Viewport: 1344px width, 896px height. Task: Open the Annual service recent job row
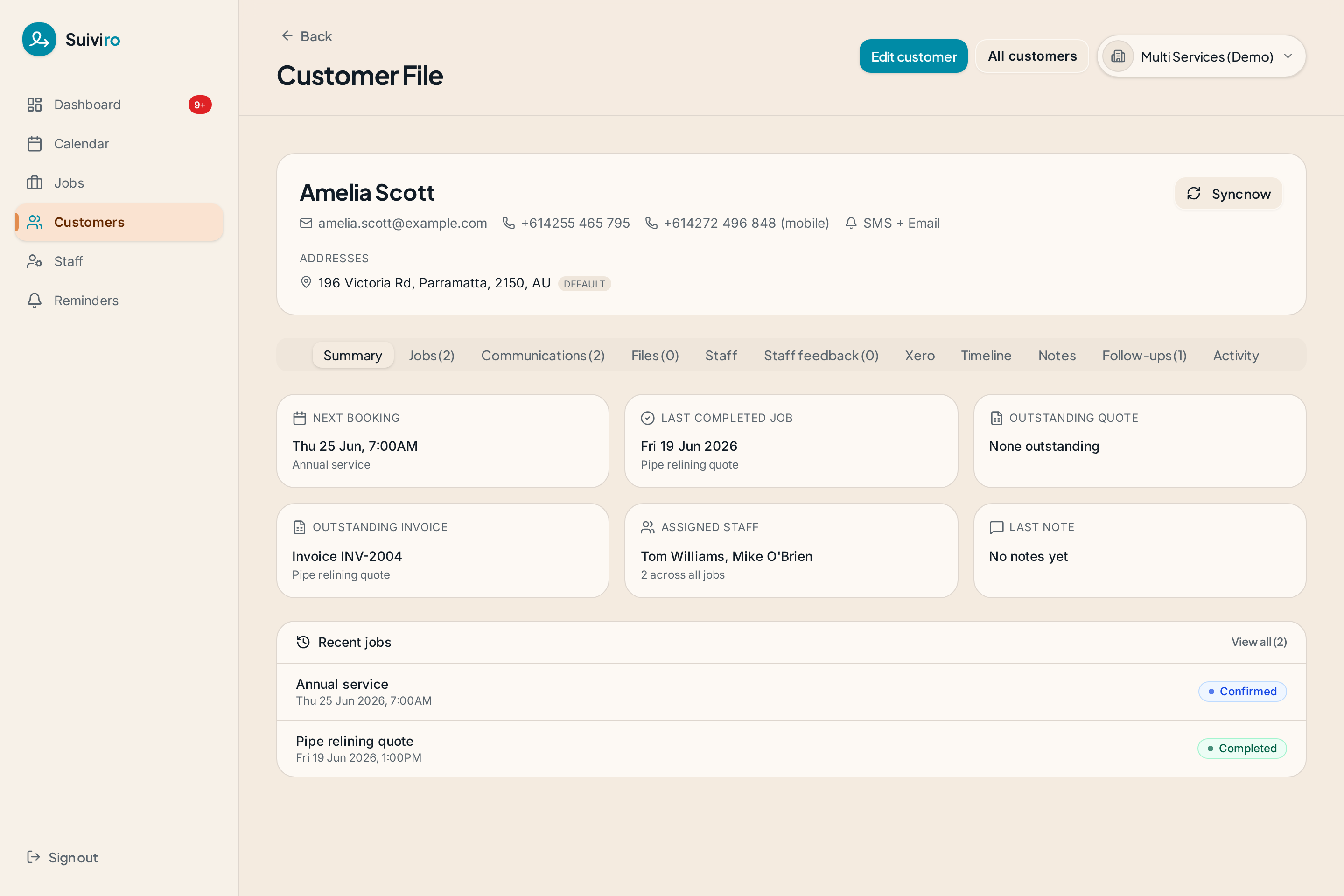(x=791, y=692)
